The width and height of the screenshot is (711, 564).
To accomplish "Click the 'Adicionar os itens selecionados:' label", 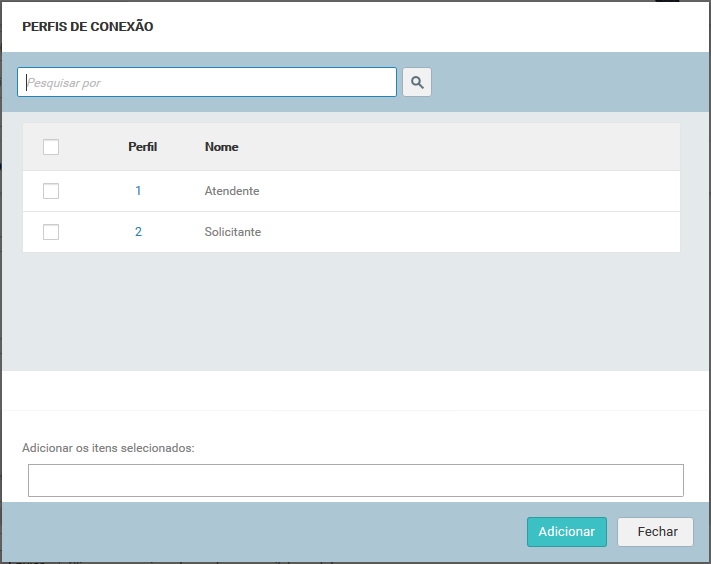I will pos(108,448).
